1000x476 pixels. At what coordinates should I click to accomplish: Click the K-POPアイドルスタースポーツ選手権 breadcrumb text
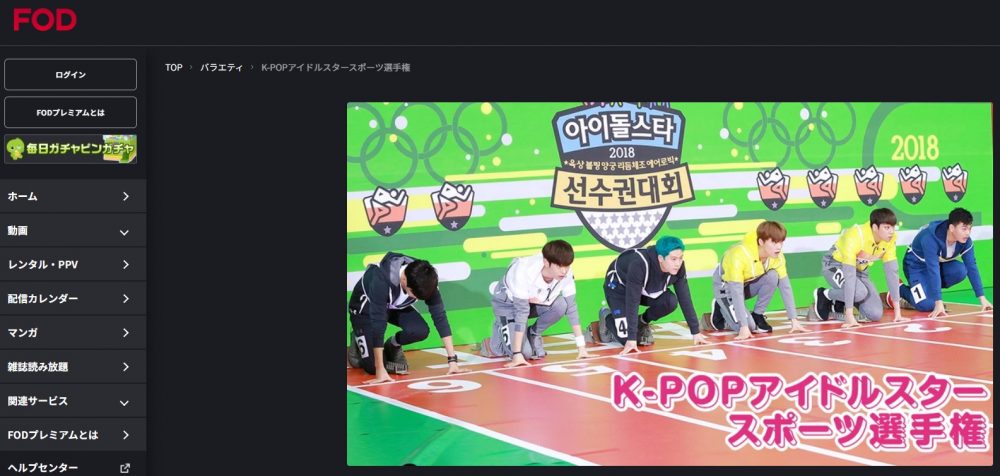tap(335, 68)
